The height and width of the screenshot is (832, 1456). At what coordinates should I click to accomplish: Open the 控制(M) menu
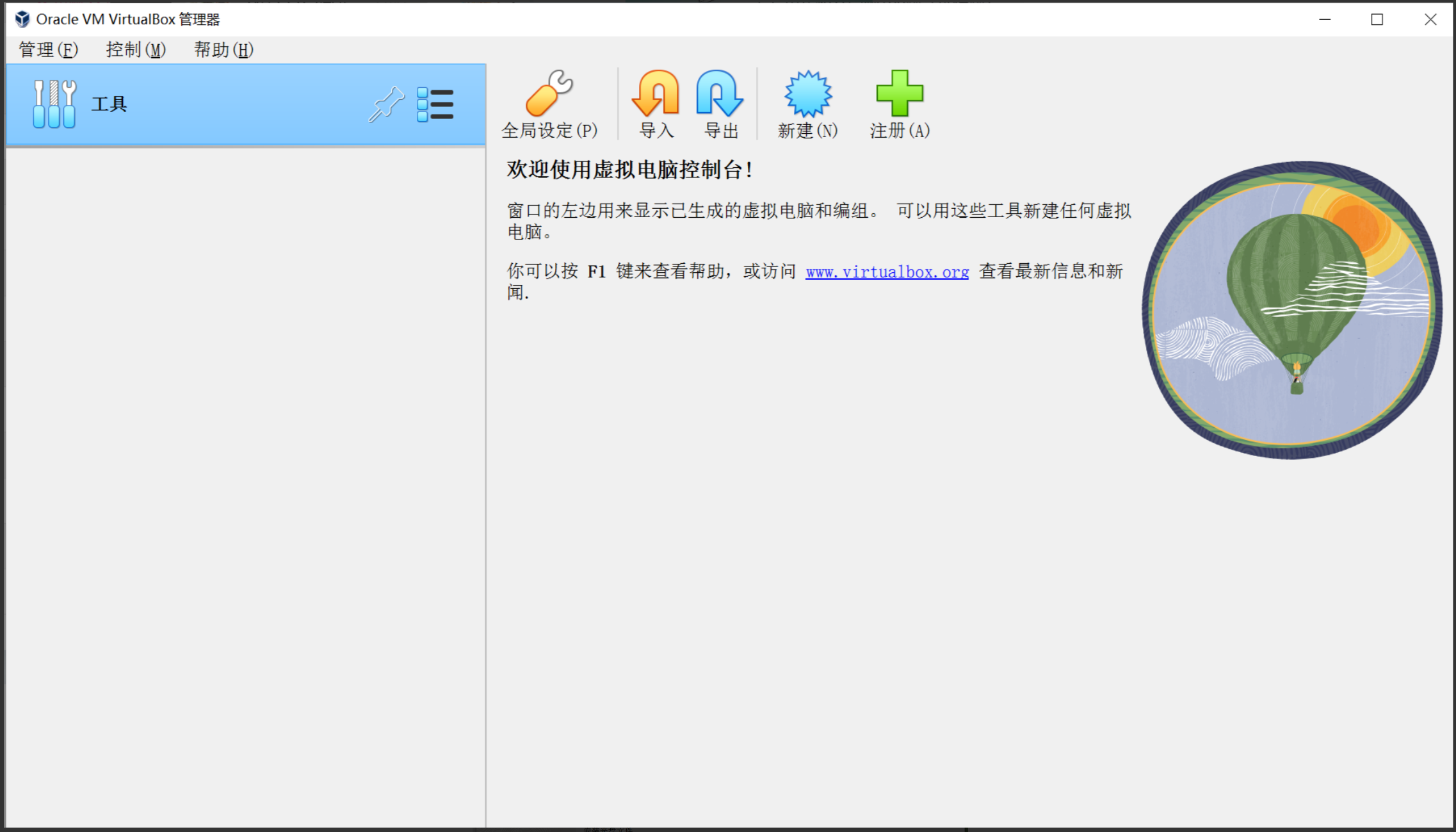[136, 50]
